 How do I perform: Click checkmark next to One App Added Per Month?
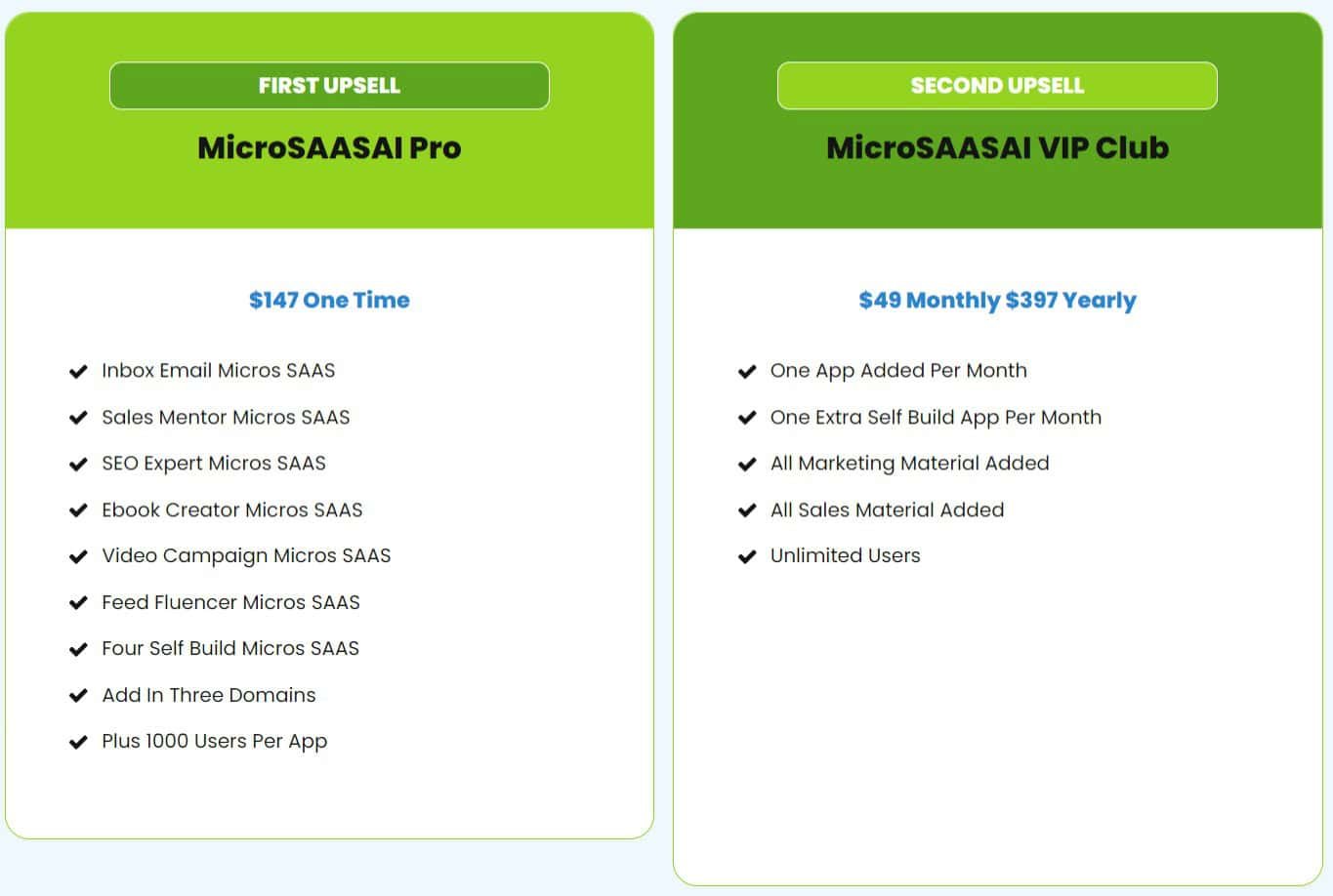point(747,372)
